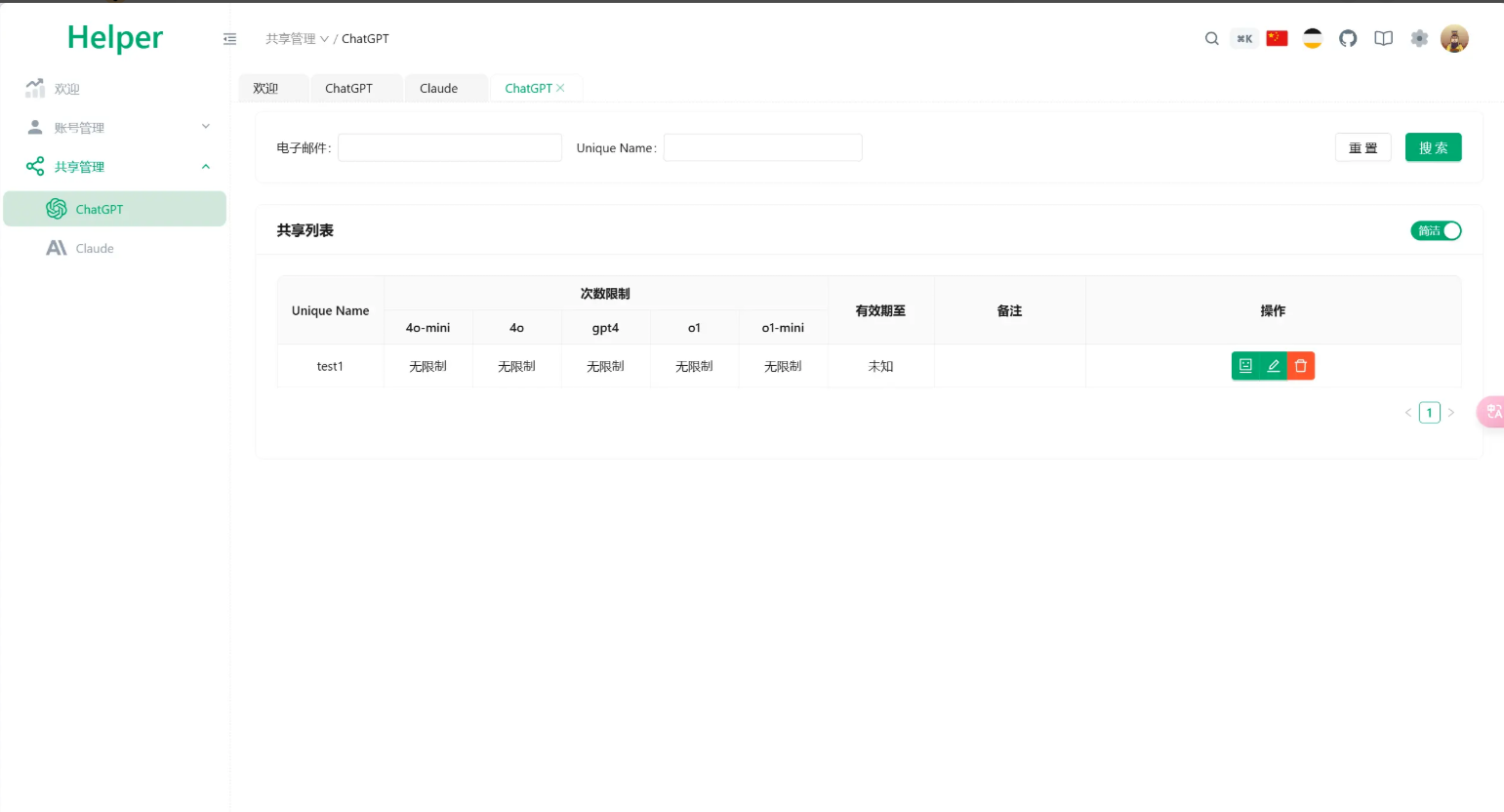Click 无限制 under the gpt4 column

pos(605,366)
